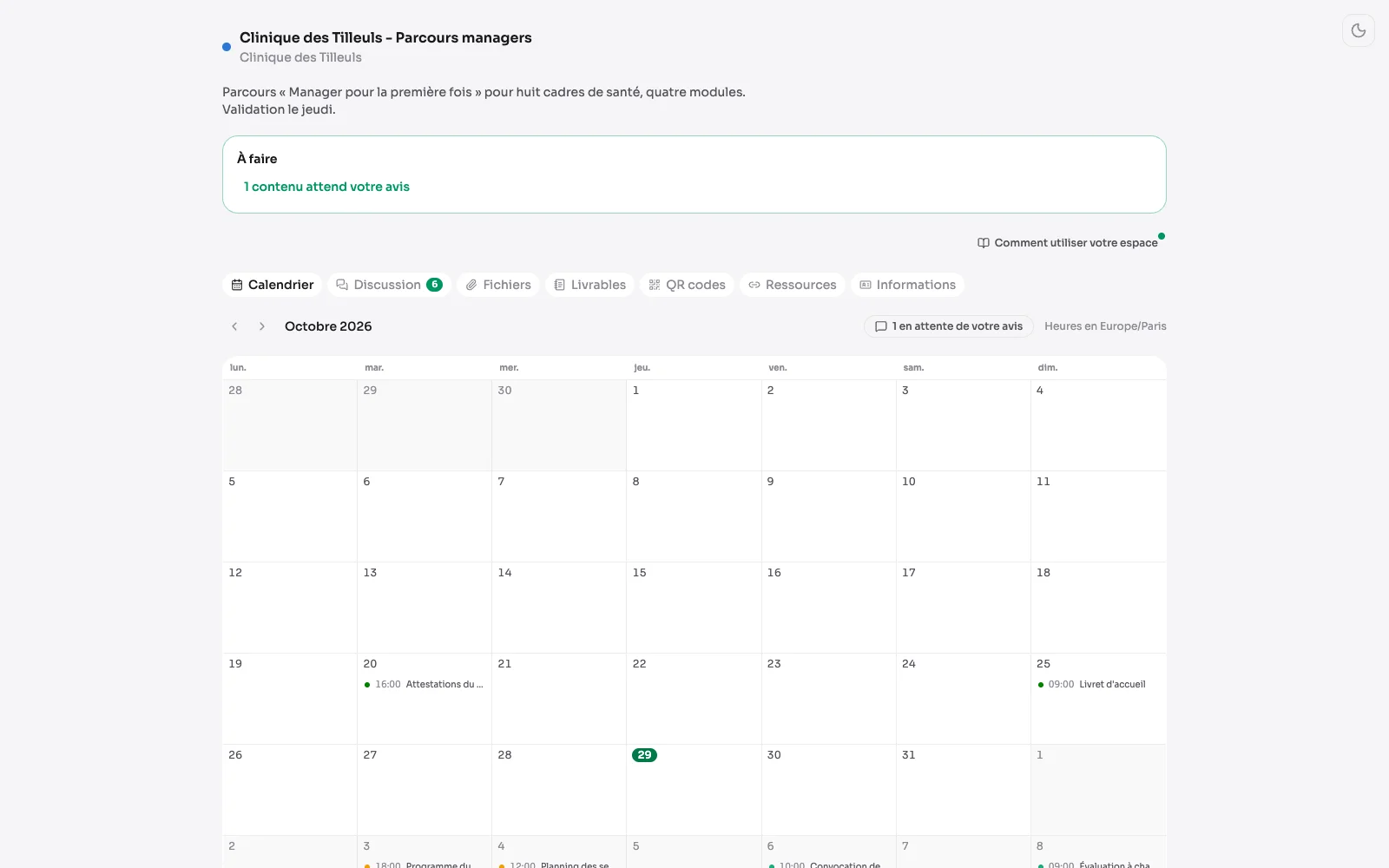1389x868 pixels.
Task: Open the 'Attestations du...' event on the 20th
Action: pyautogui.click(x=424, y=685)
